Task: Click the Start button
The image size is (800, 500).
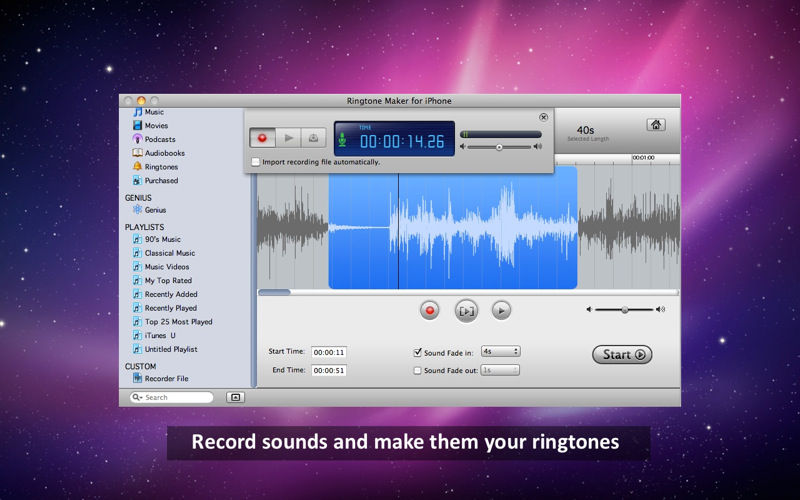Action: (622, 355)
